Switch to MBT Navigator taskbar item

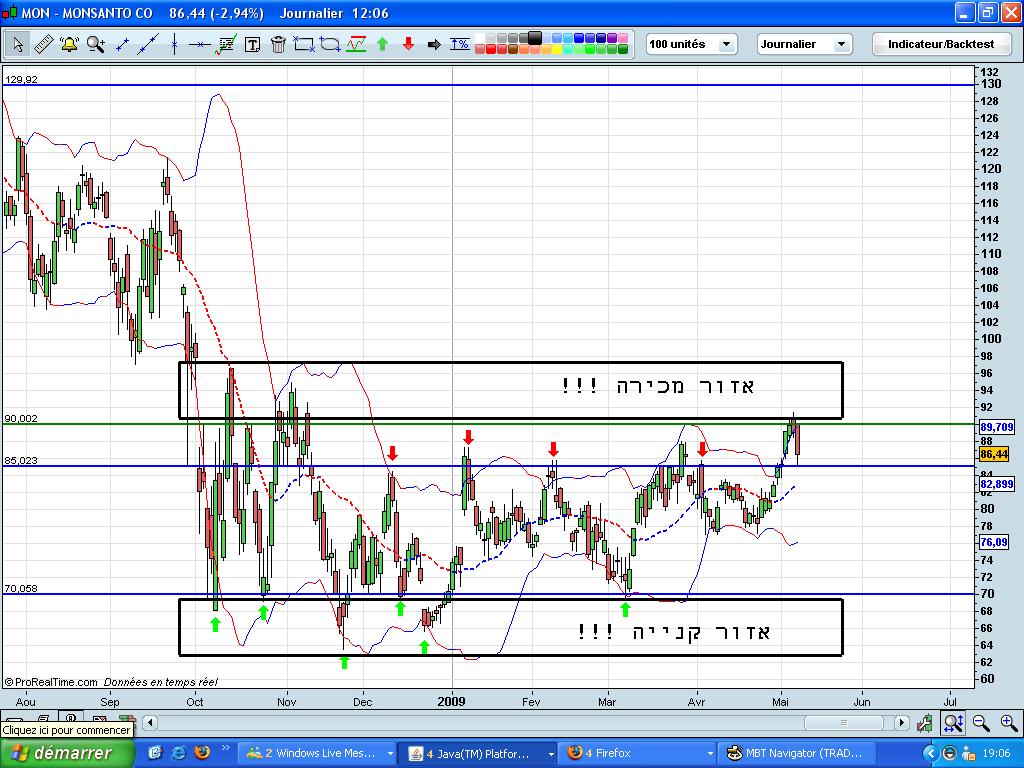pyautogui.click(x=797, y=753)
